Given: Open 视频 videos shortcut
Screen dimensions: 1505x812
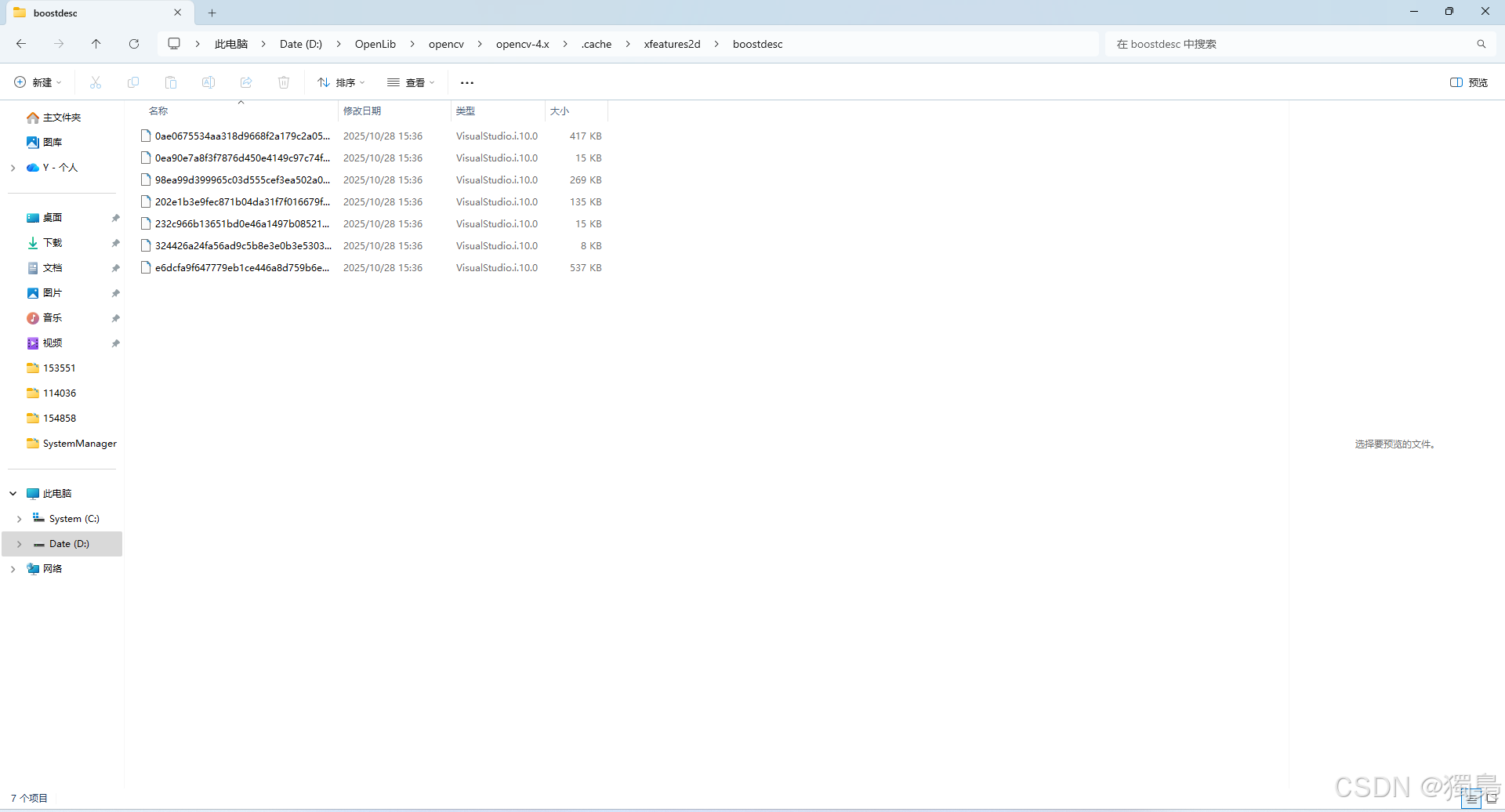Looking at the screenshot, I should [45, 343].
